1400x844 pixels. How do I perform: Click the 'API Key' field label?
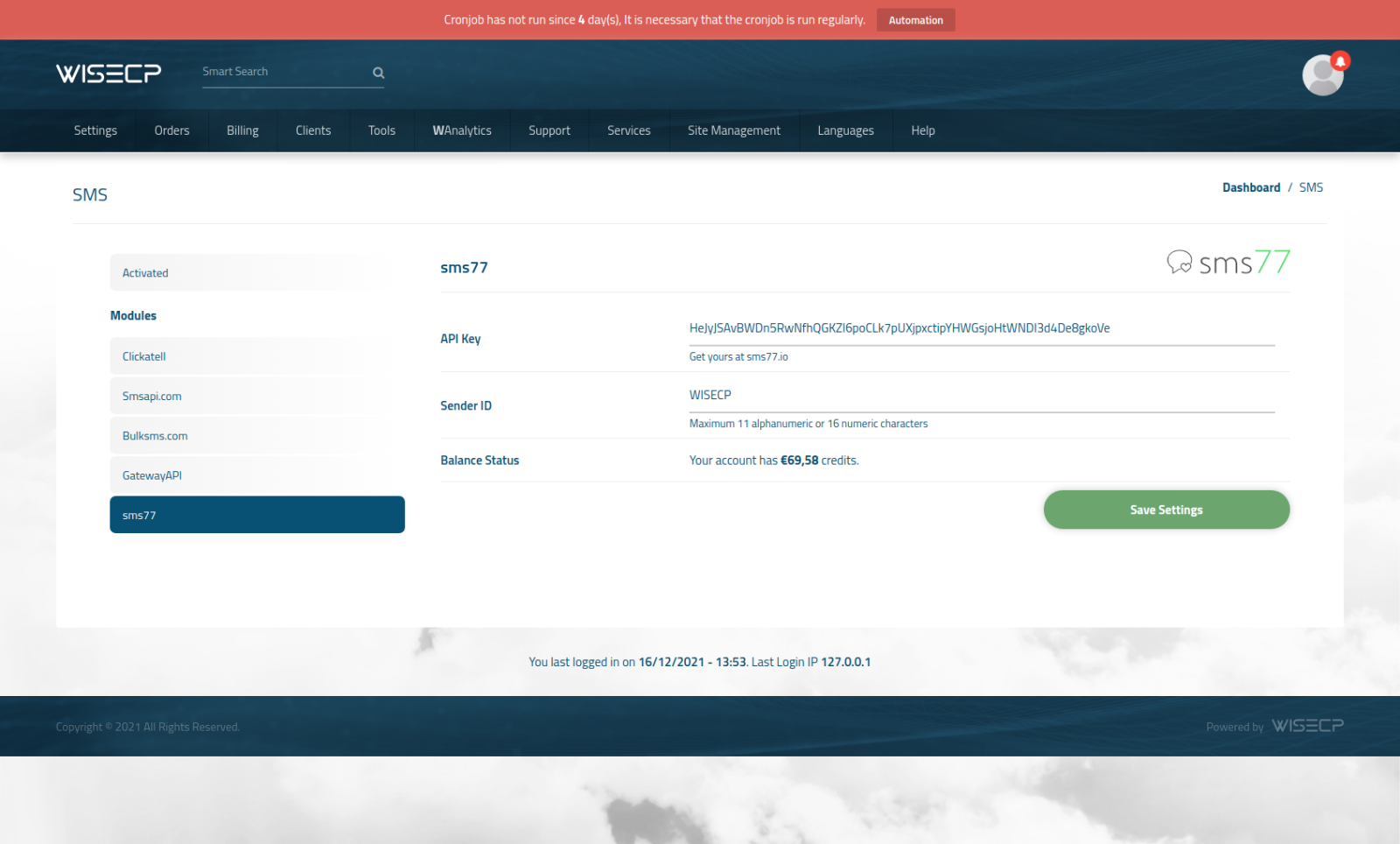coord(460,339)
